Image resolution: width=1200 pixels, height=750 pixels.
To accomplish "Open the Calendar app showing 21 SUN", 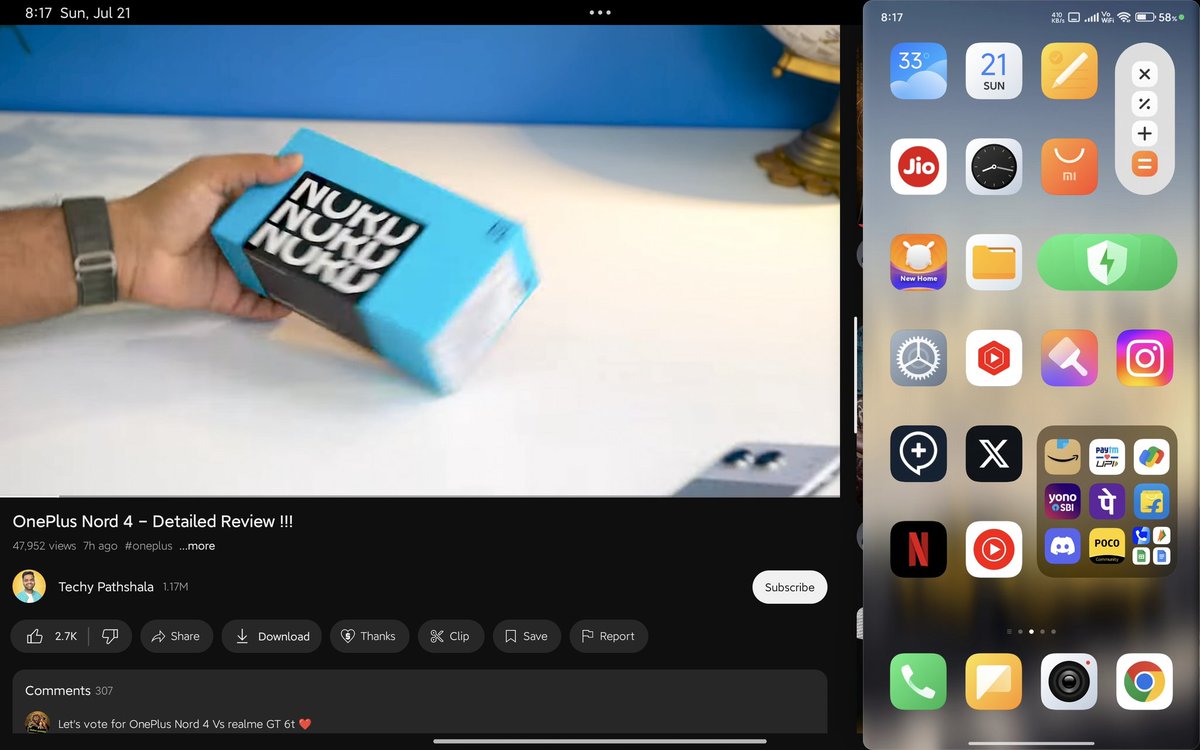I will pos(994,71).
